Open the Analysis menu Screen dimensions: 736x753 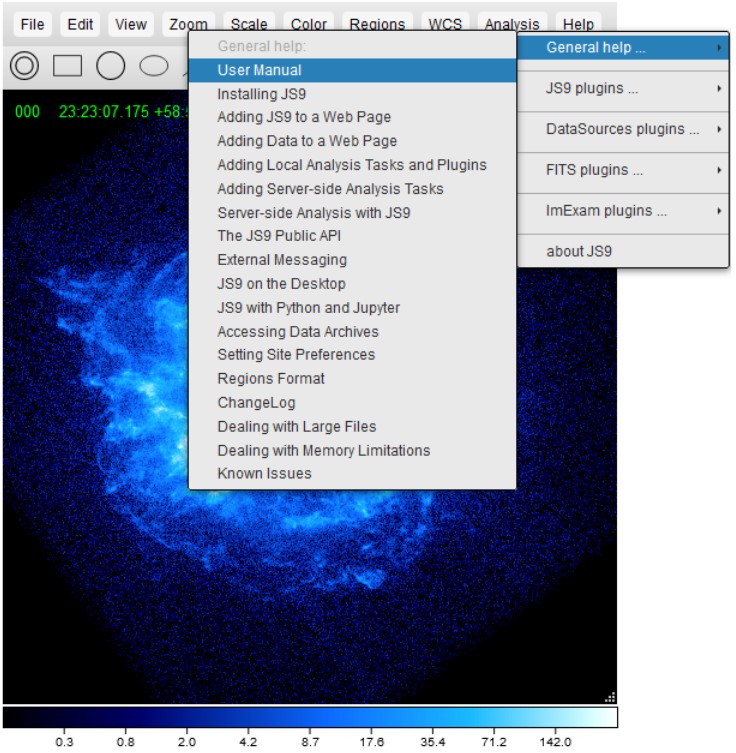click(512, 23)
